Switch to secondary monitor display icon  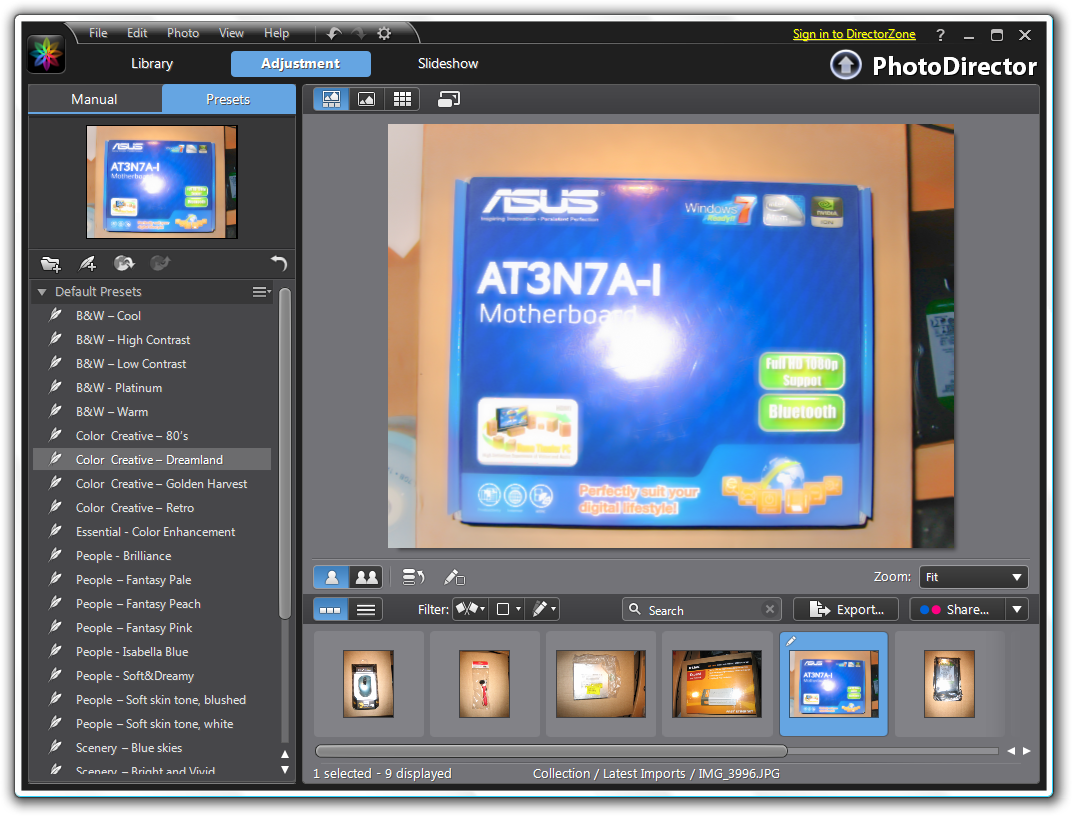(x=448, y=99)
